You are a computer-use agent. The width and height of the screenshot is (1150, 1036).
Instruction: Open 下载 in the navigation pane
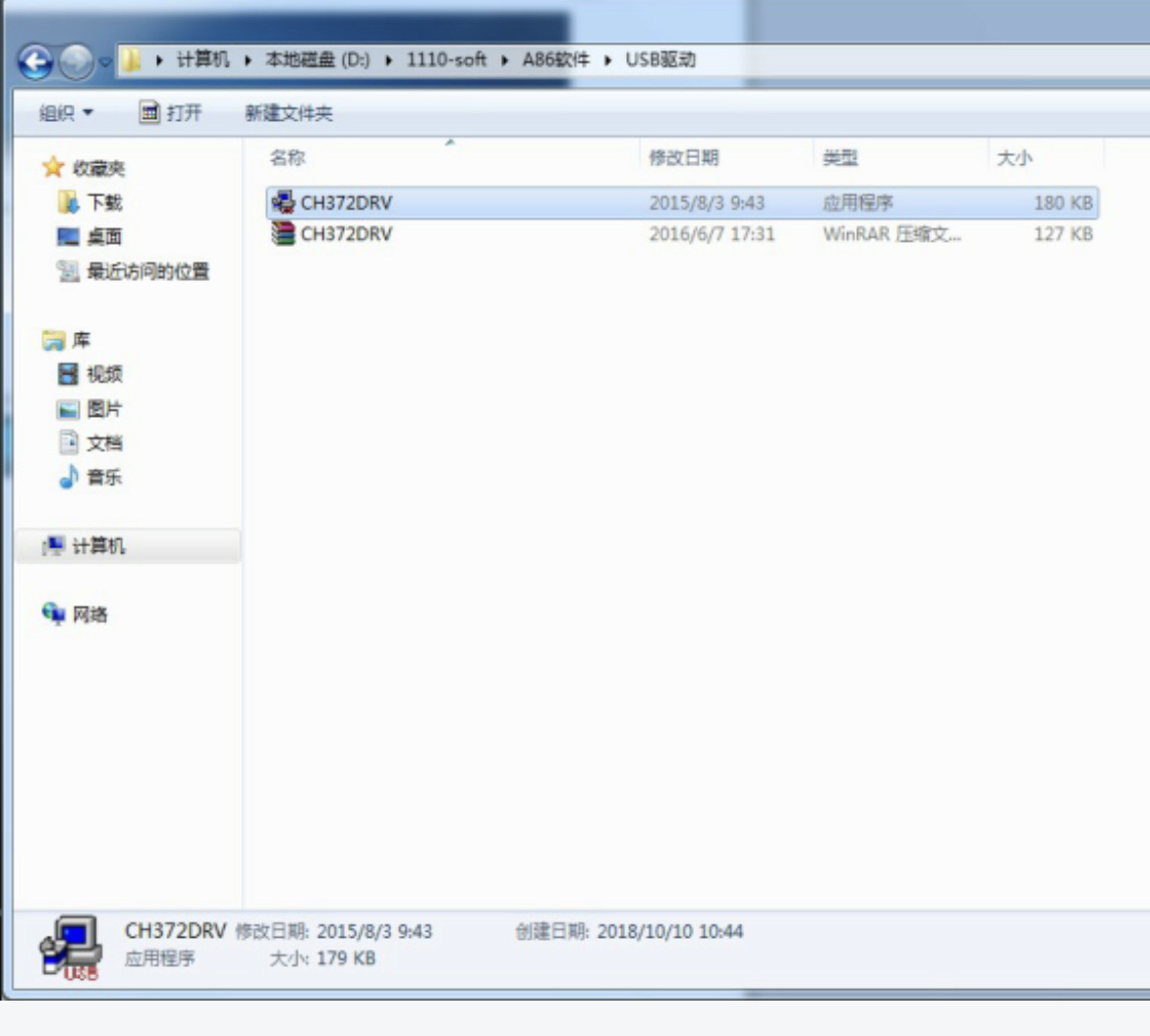pyautogui.click(x=104, y=202)
